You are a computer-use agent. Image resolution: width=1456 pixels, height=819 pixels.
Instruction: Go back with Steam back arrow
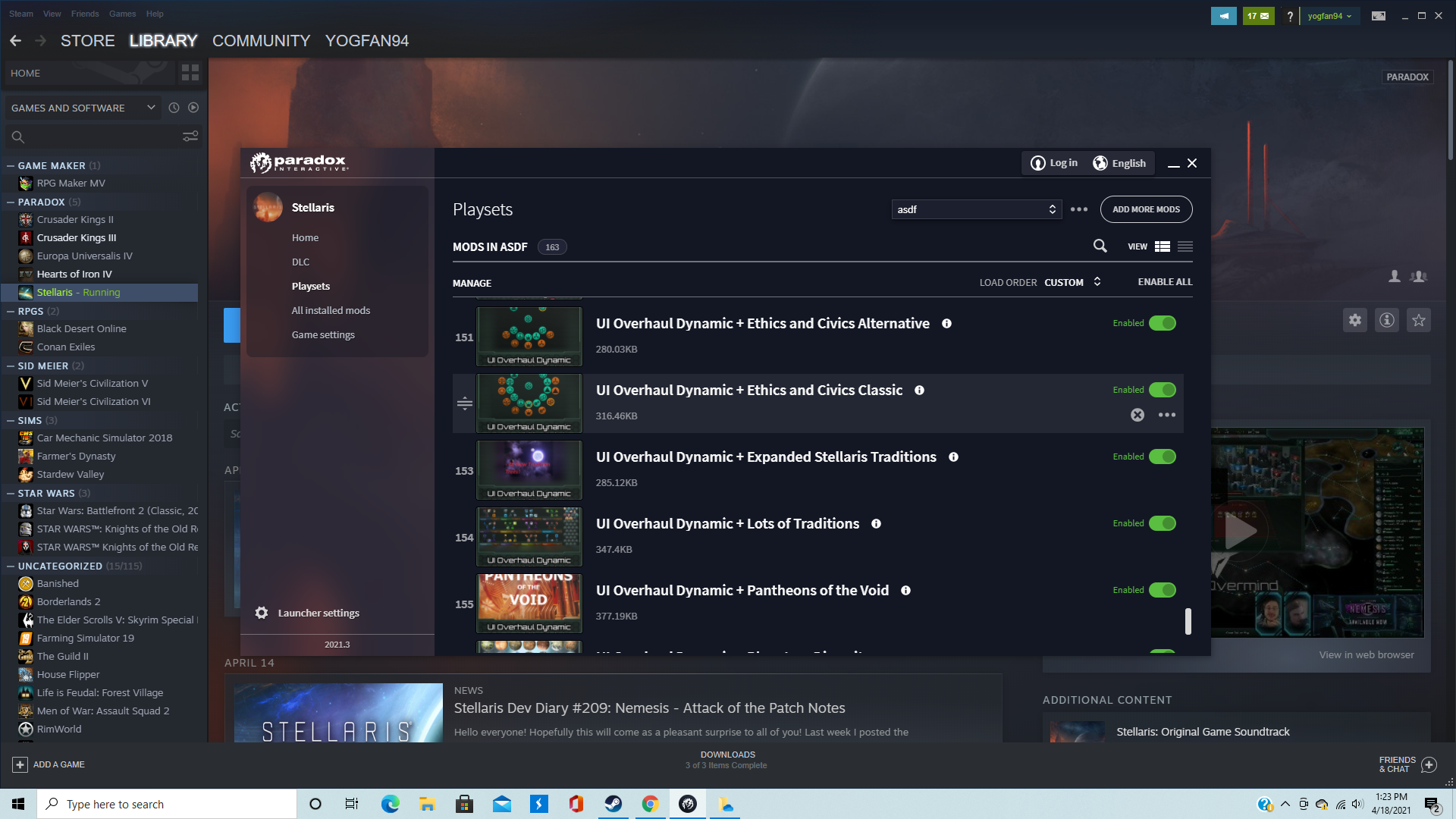click(15, 41)
